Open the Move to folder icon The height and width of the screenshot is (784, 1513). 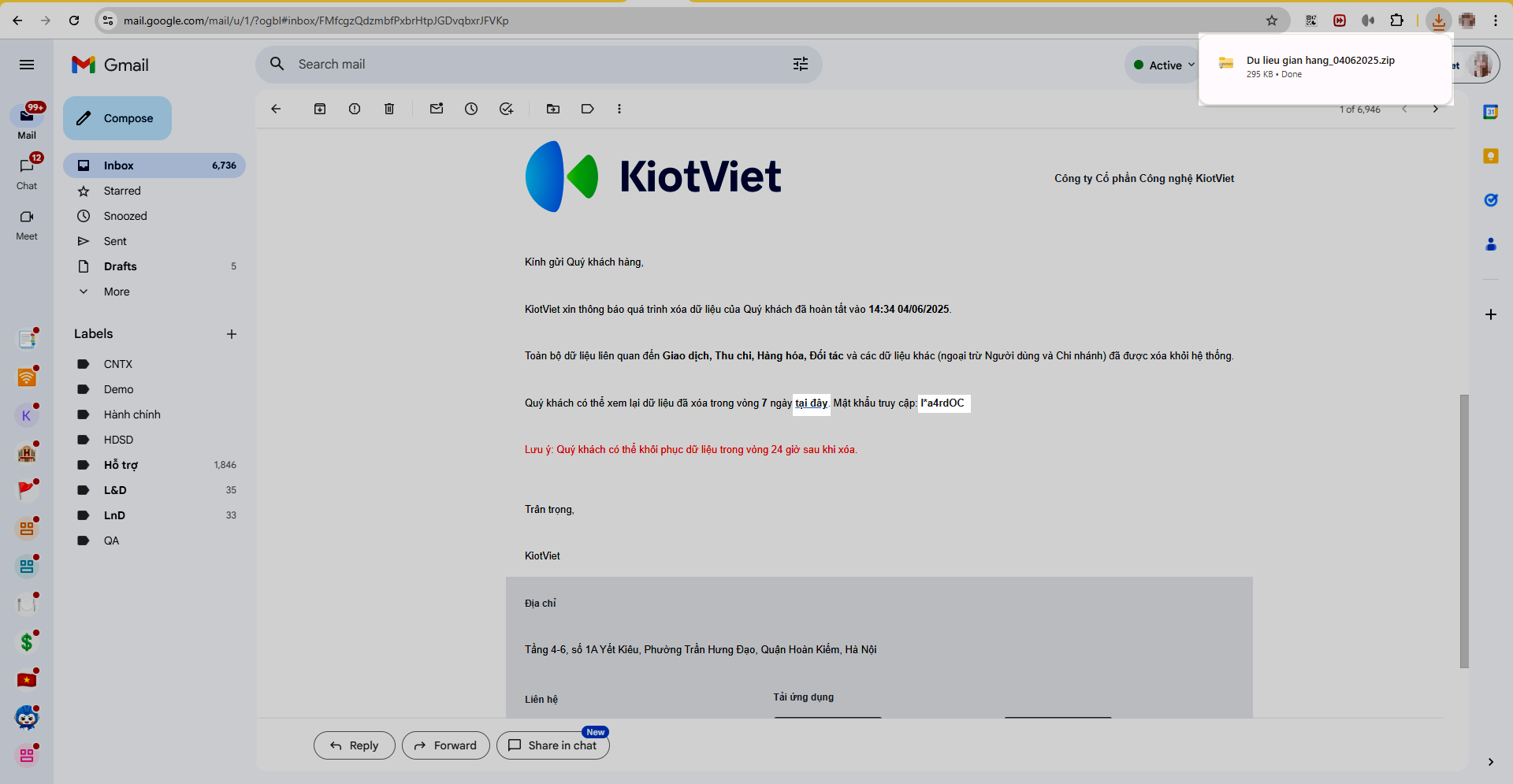553,109
